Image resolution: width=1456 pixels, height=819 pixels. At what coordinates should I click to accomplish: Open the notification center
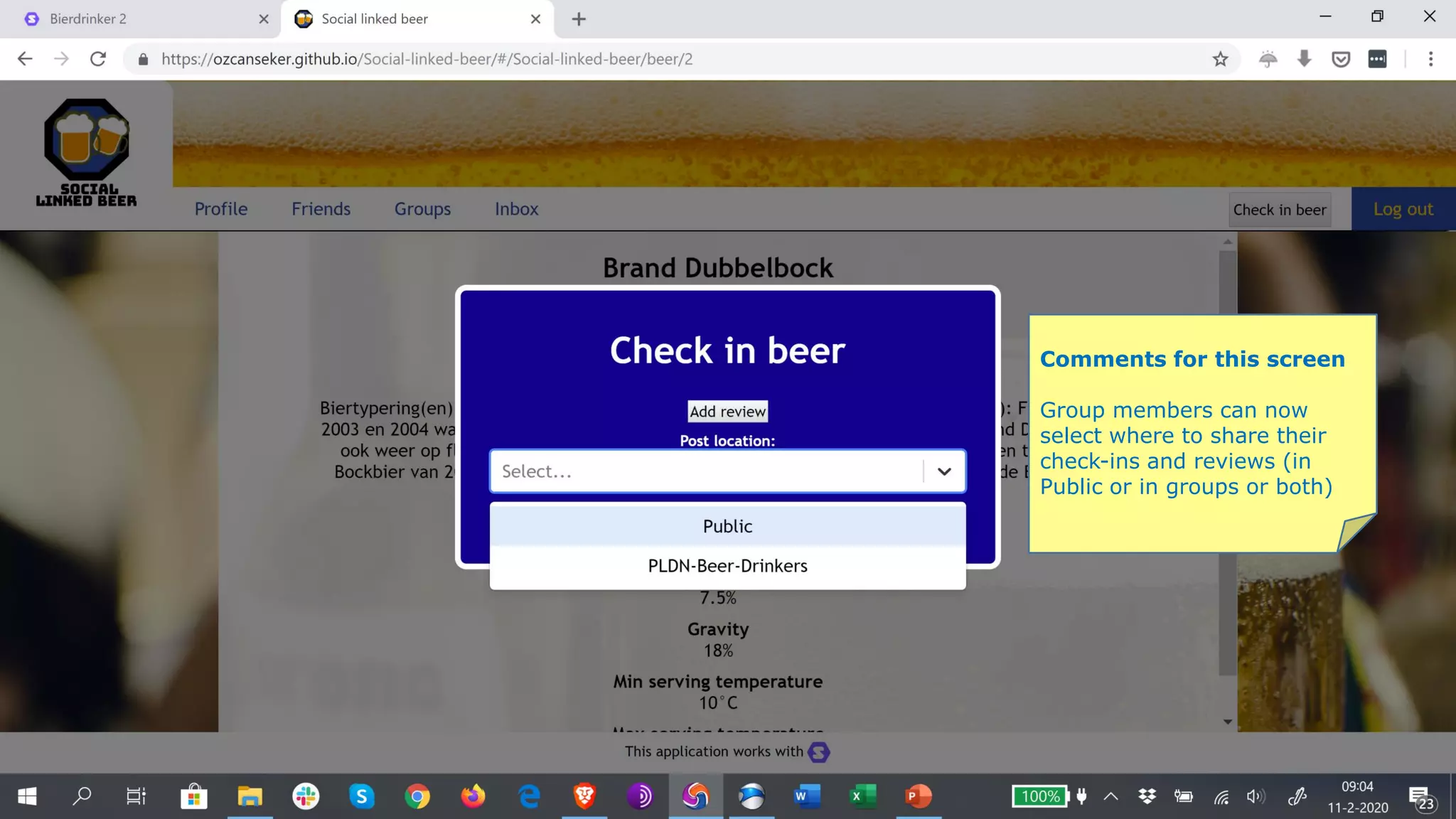1421,798
